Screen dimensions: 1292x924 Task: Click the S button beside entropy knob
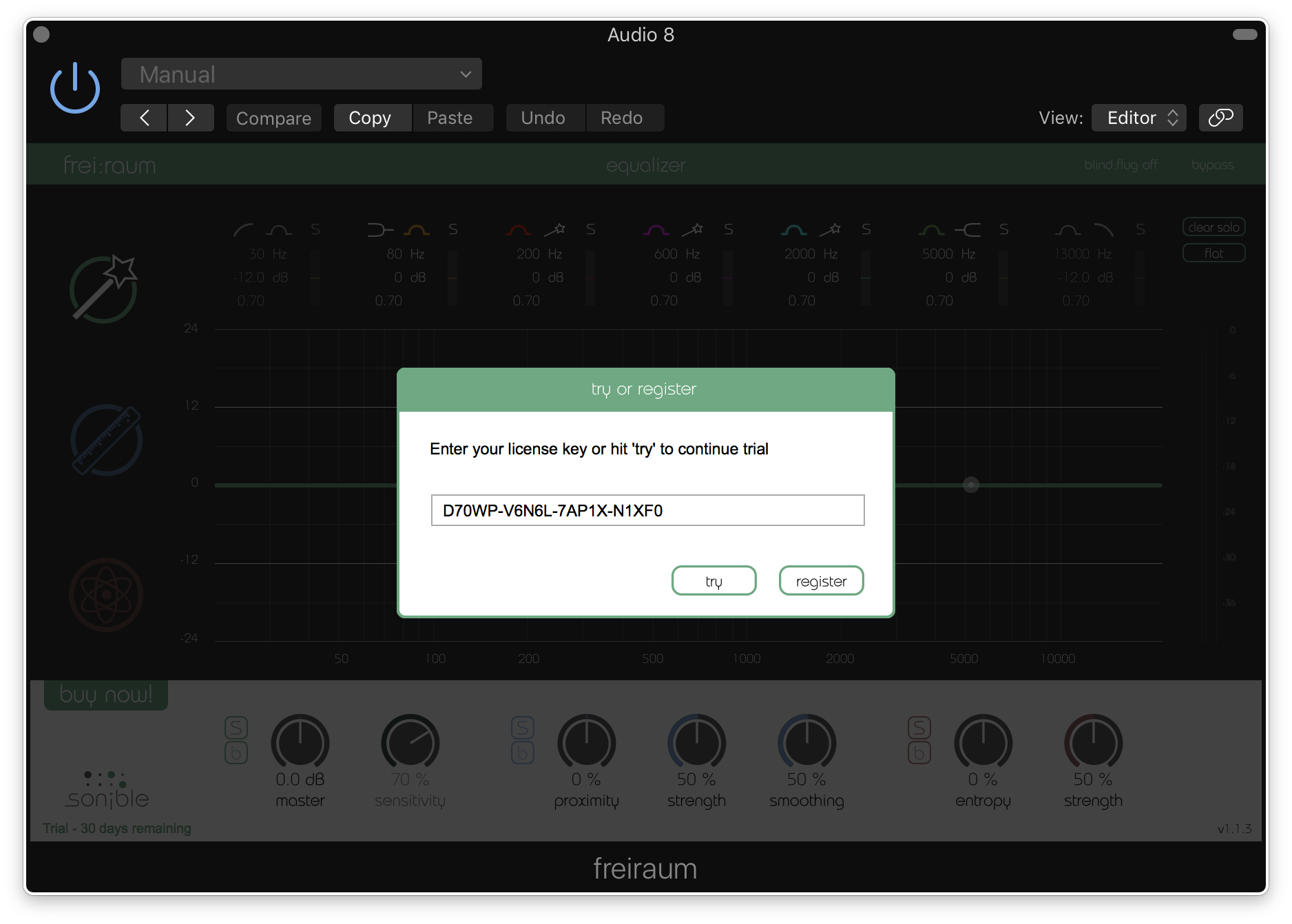919,728
